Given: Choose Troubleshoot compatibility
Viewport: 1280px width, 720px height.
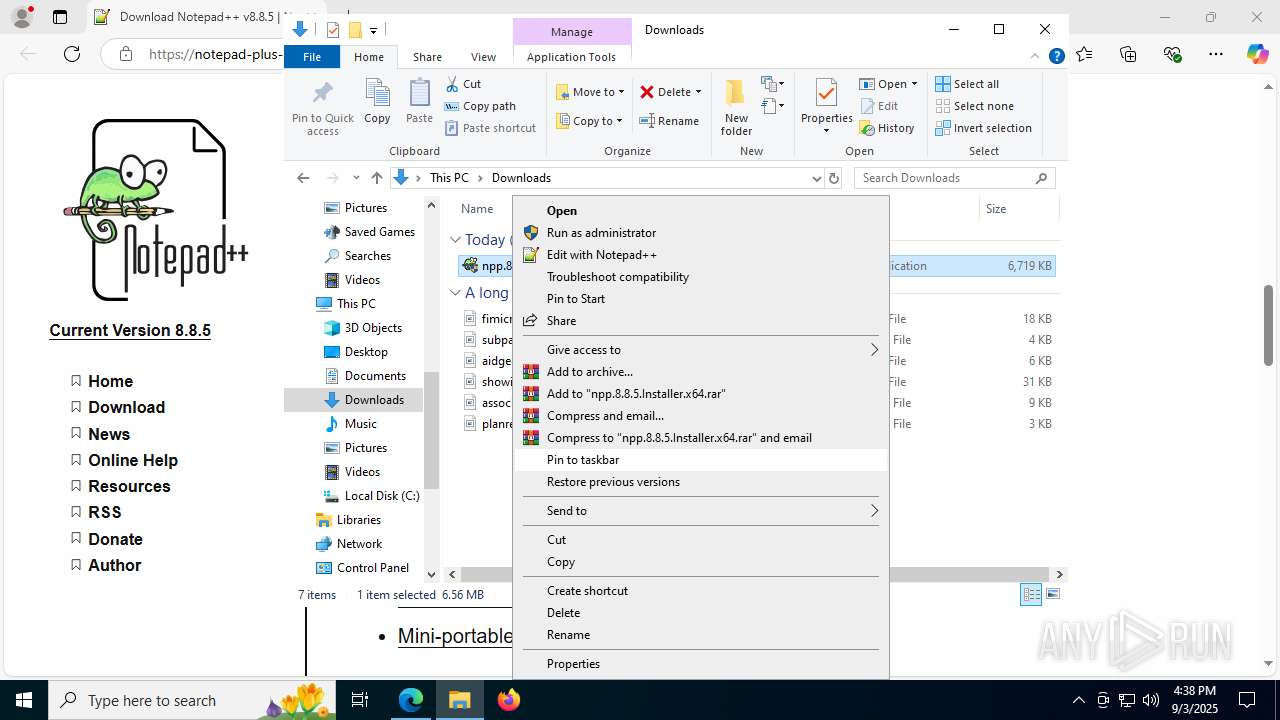Looking at the screenshot, I should (700, 277).
